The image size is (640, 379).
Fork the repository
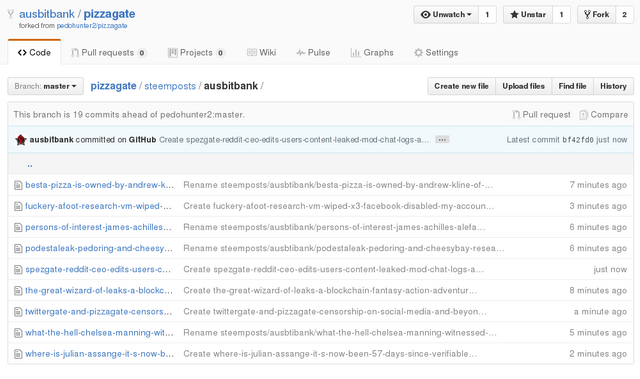tap(596, 15)
